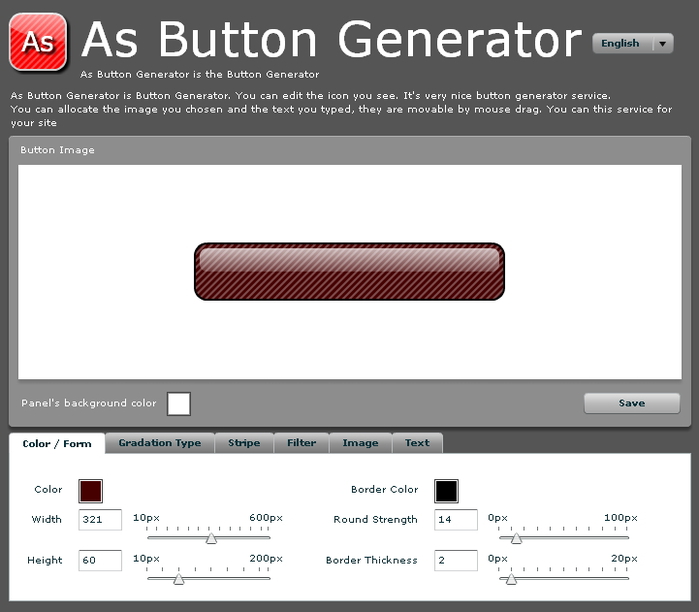Go to the Text tab

417,443
